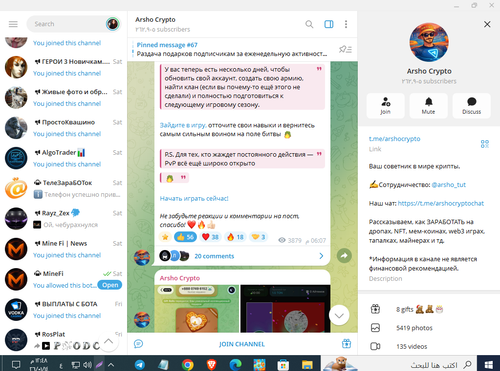Screen dimensions: 500x371
Task: Click JOIN CHANNEL at the bottom
Action: [242, 344]
